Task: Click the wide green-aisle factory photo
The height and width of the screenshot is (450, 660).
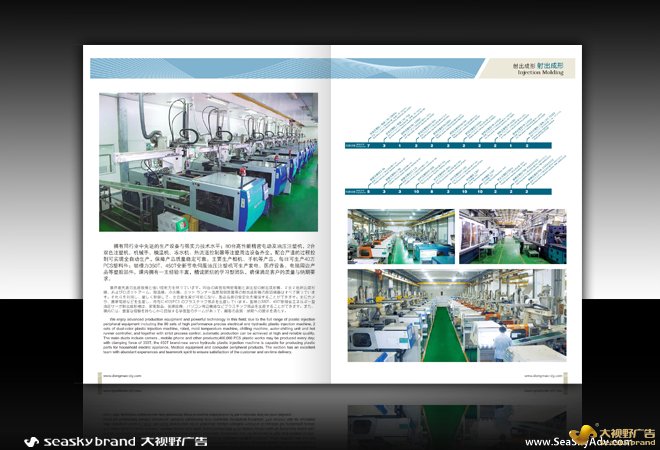Action: point(447,314)
